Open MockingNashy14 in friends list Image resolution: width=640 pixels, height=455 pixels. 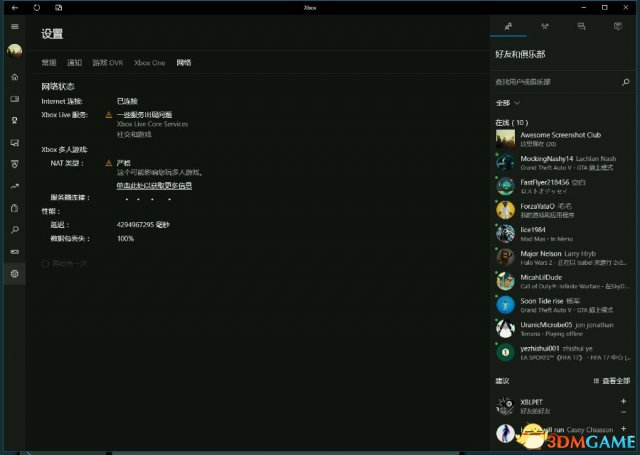[x=563, y=162]
